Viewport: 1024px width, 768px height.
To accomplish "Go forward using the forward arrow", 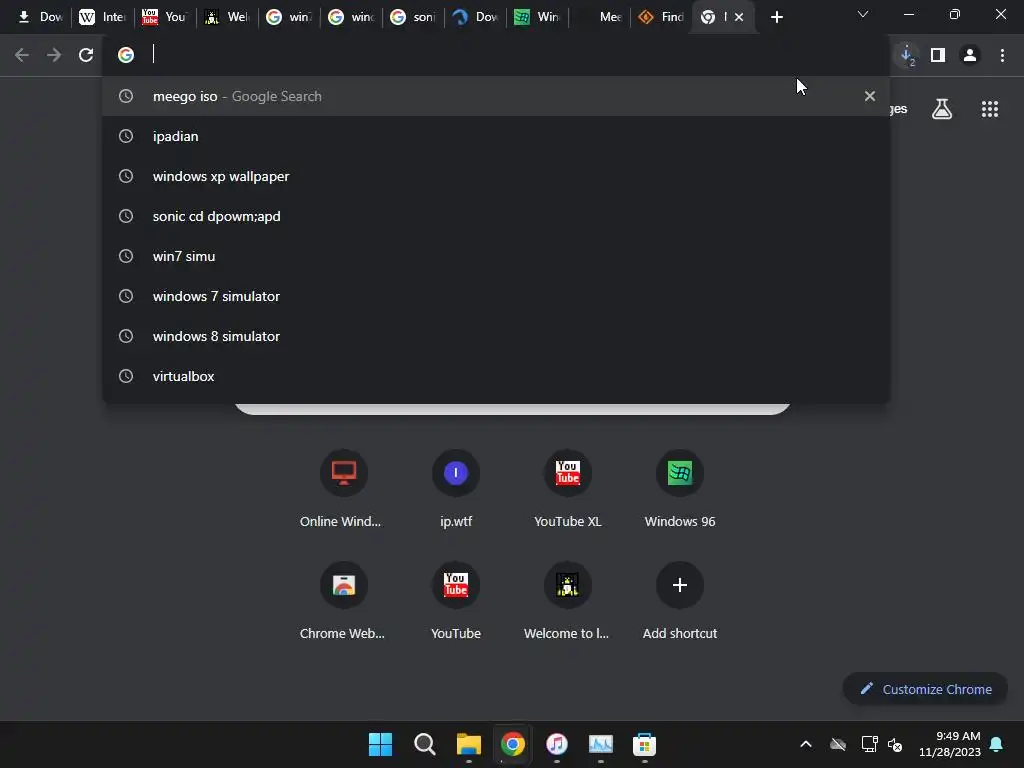I will pyautogui.click(x=54, y=55).
